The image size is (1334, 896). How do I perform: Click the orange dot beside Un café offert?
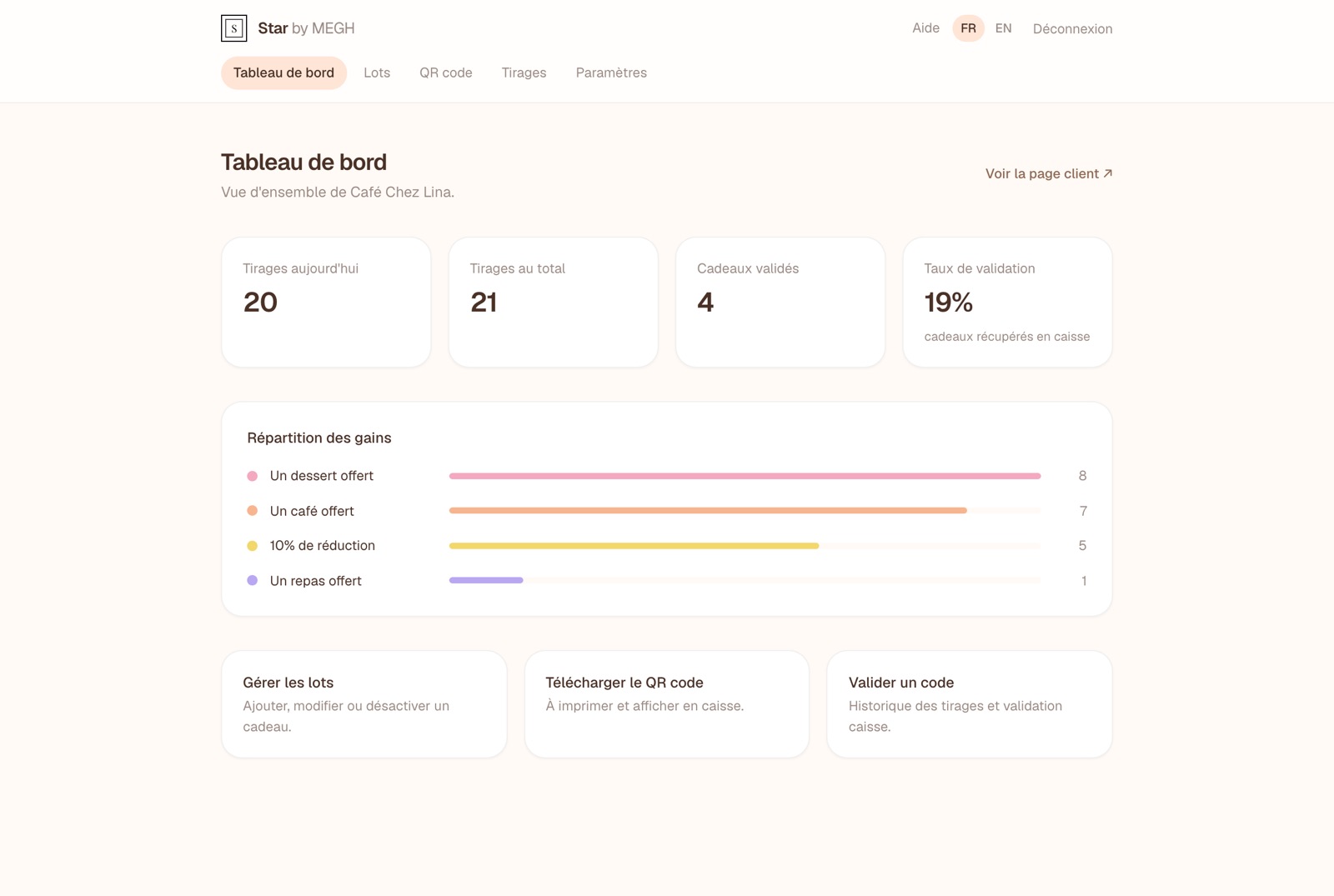click(x=253, y=511)
